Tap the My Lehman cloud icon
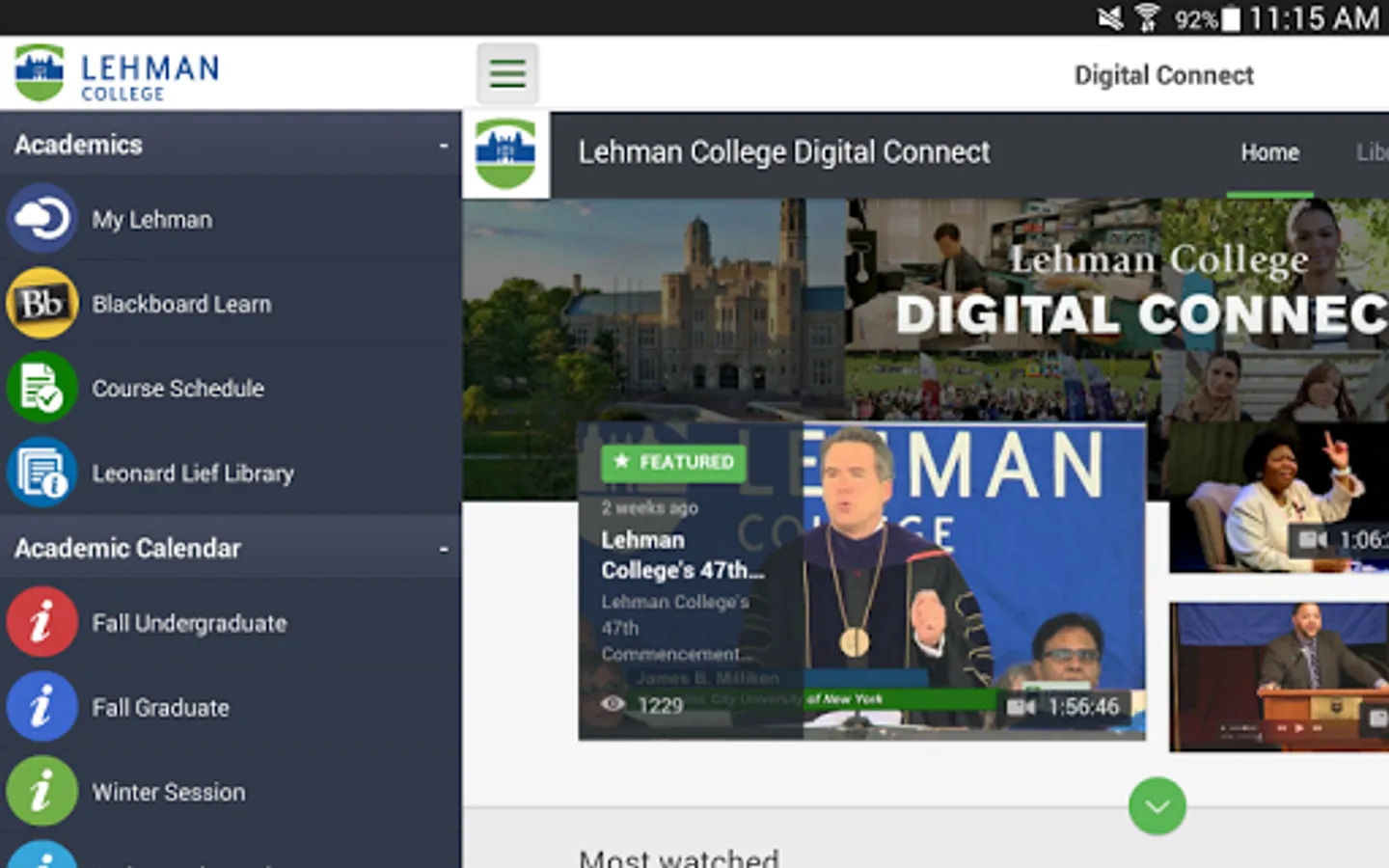Screen dimensions: 1389x868 [41, 219]
